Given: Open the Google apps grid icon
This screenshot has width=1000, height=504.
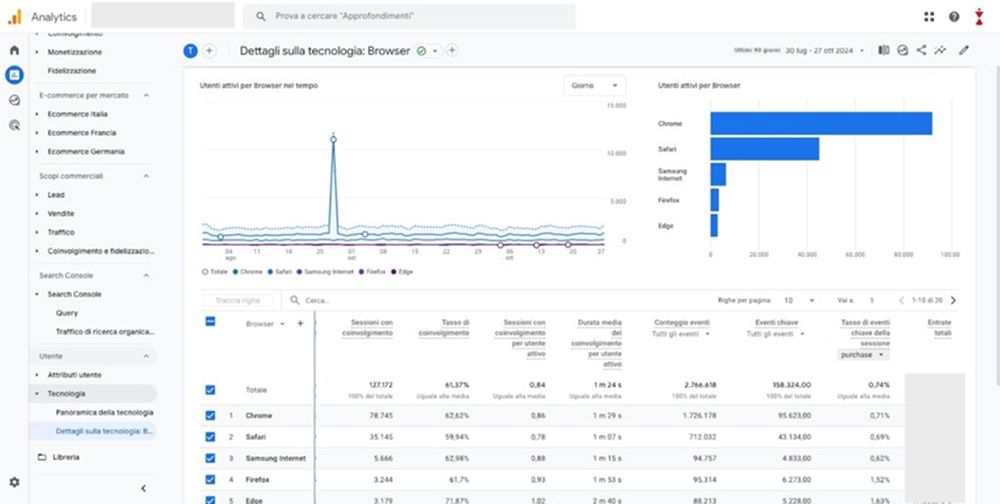Looking at the screenshot, I should tap(929, 17).
